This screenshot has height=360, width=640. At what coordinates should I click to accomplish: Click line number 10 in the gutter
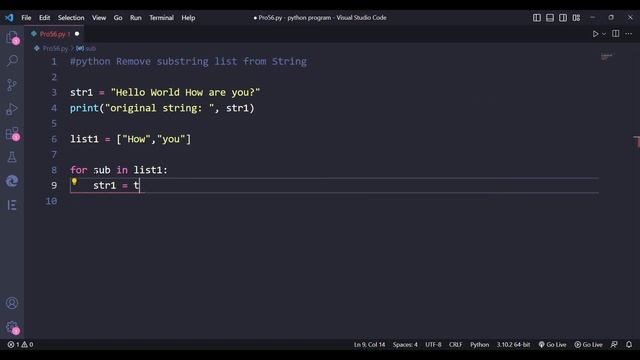click(x=51, y=201)
